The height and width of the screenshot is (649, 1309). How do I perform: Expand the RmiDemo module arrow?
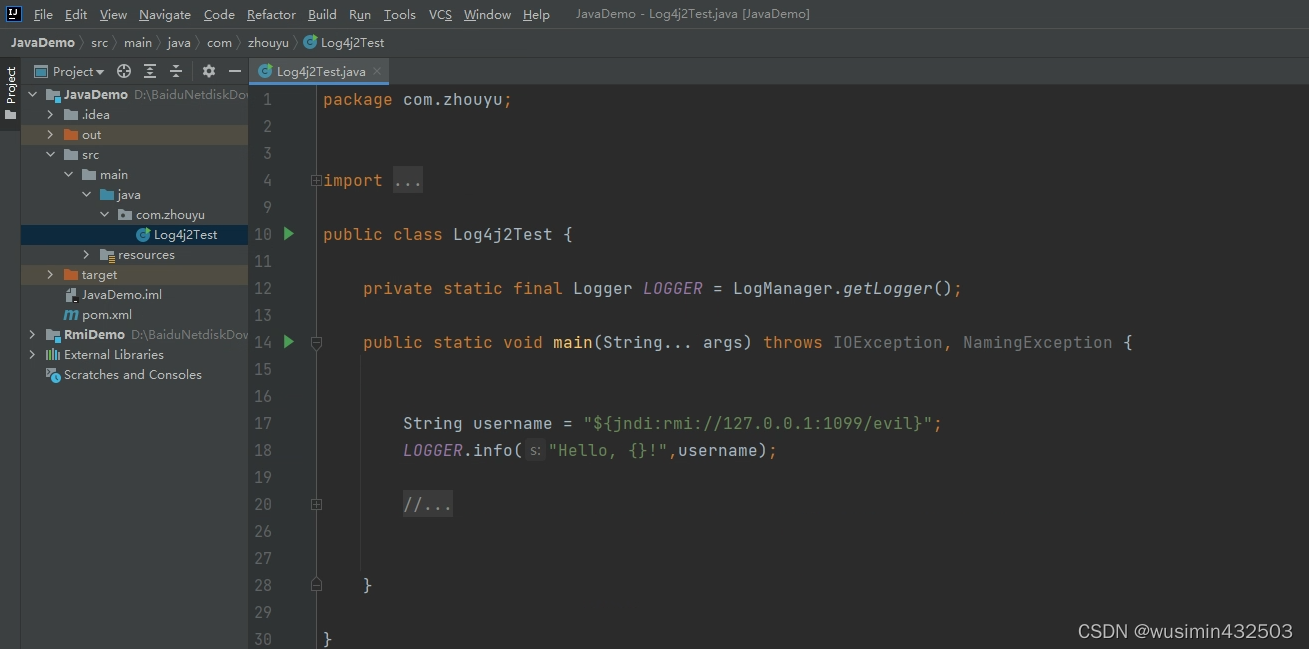33,335
